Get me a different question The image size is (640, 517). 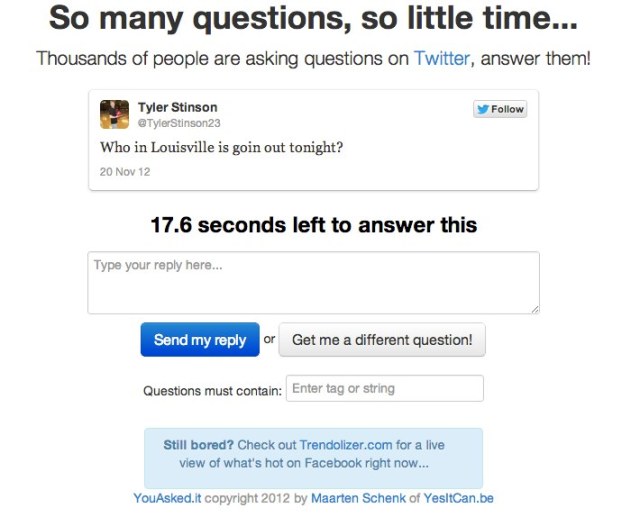pos(382,340)
